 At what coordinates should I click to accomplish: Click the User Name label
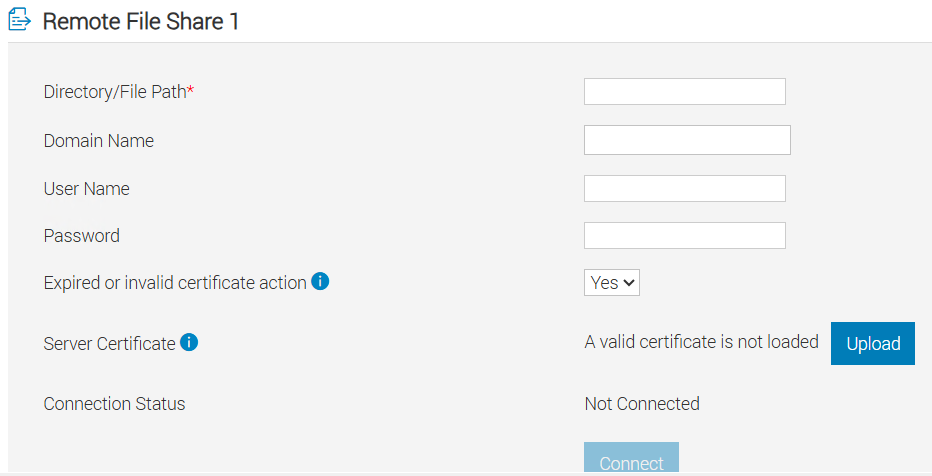87,189
